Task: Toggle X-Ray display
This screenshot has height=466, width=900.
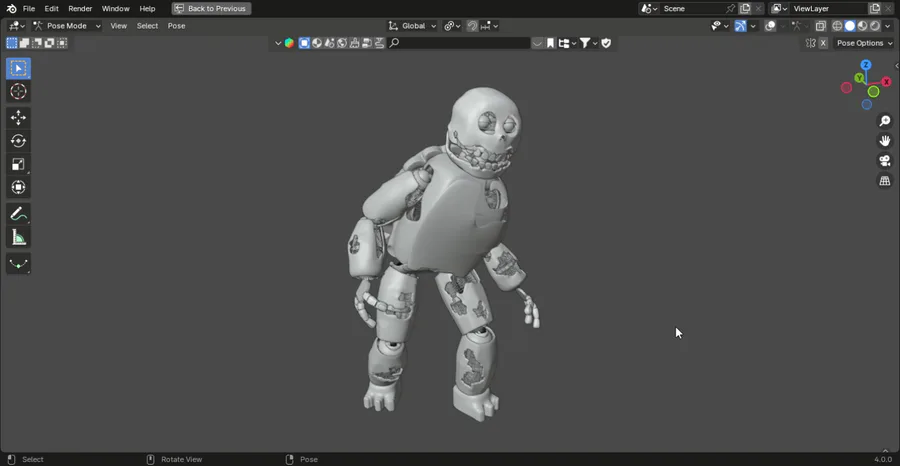Action: (821, 26)
